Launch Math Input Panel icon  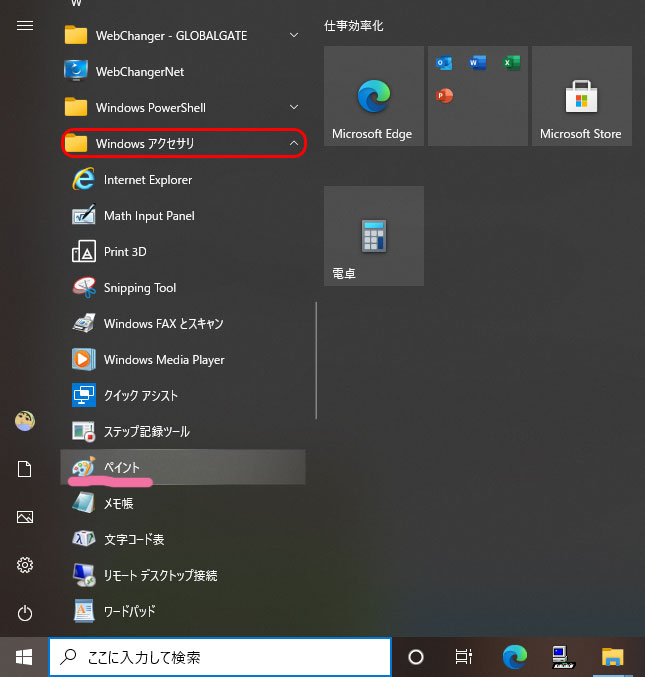click(x=83, y=215)
